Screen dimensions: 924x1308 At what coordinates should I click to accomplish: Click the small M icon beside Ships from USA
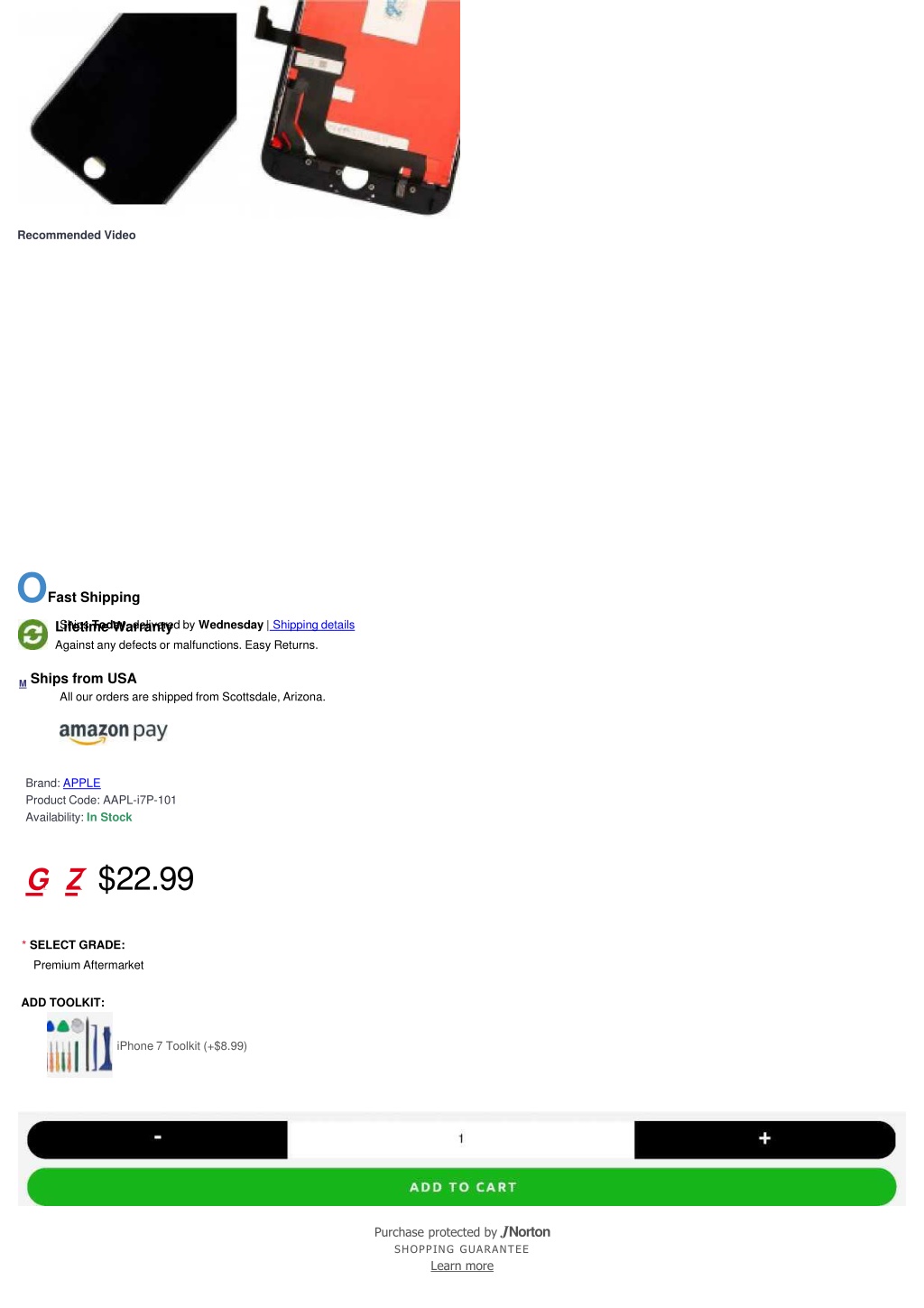pyautogui.click(x=23, y=683)
